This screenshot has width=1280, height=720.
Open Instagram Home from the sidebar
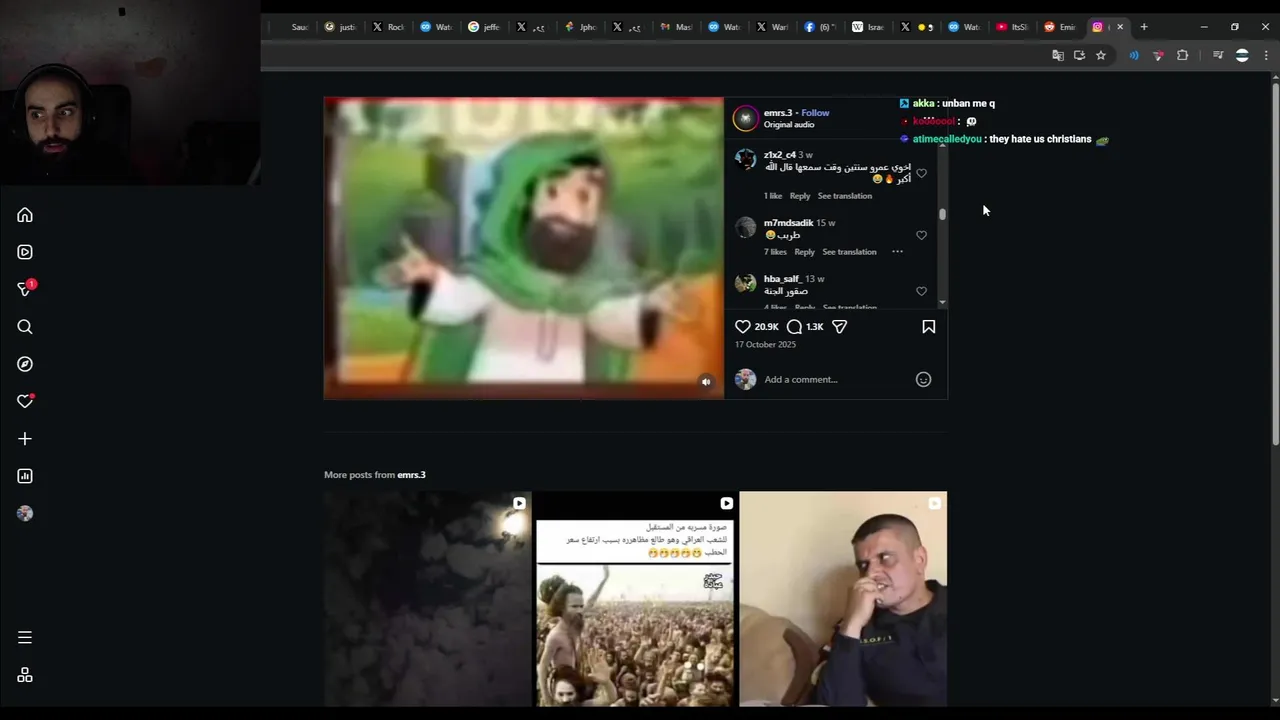(25, 215)
